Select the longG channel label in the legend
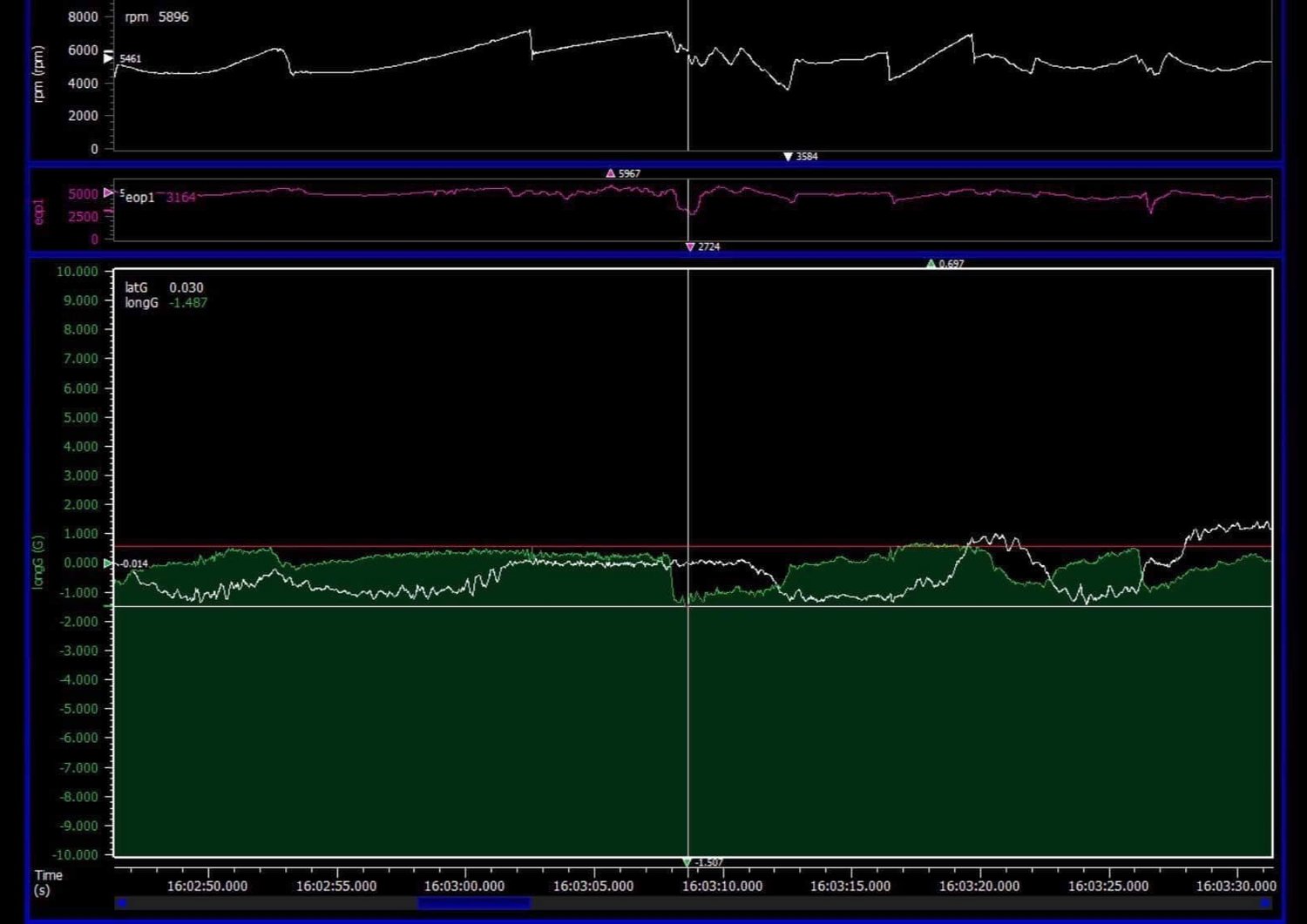The width and height of the screenshot is (1307, 924). (141, 303)
